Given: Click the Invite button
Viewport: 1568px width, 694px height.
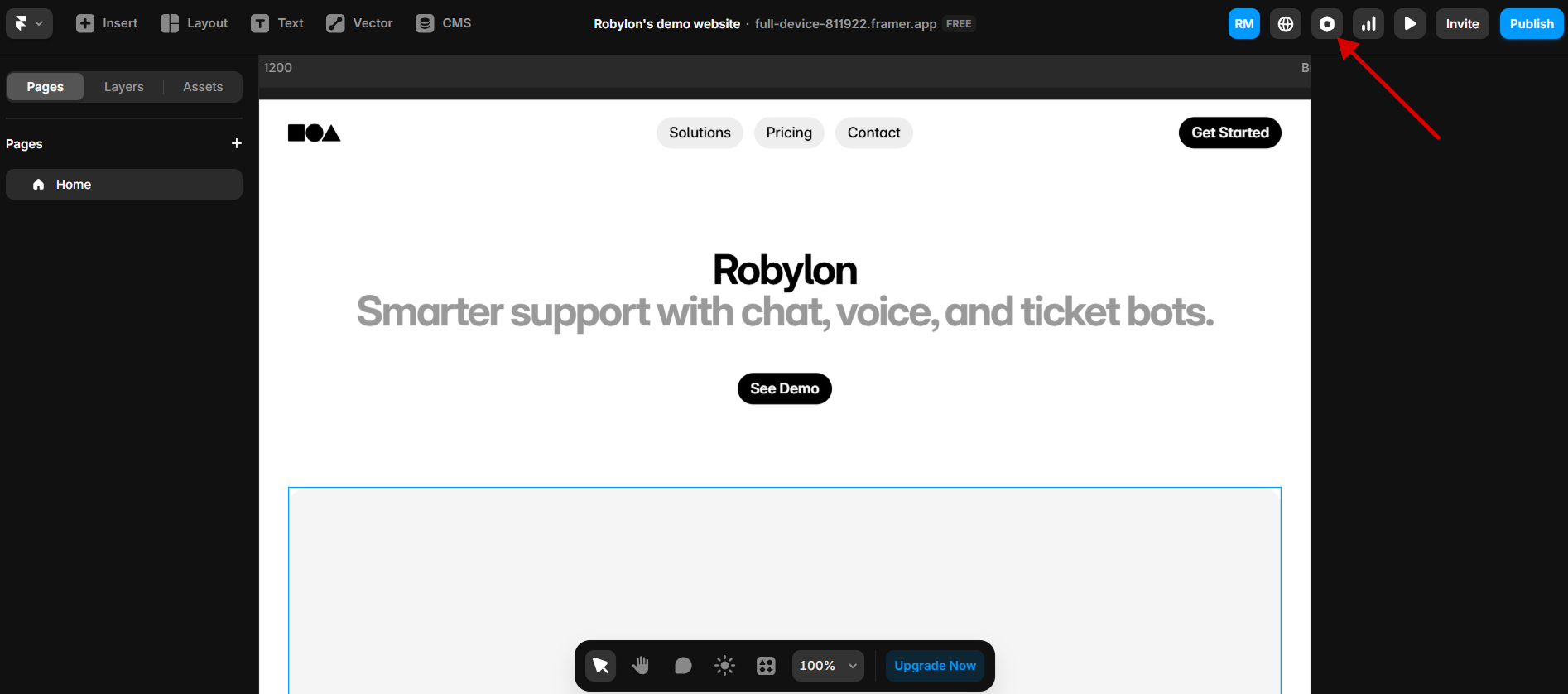Looking at the screenshot, I should coord(1462,23).
